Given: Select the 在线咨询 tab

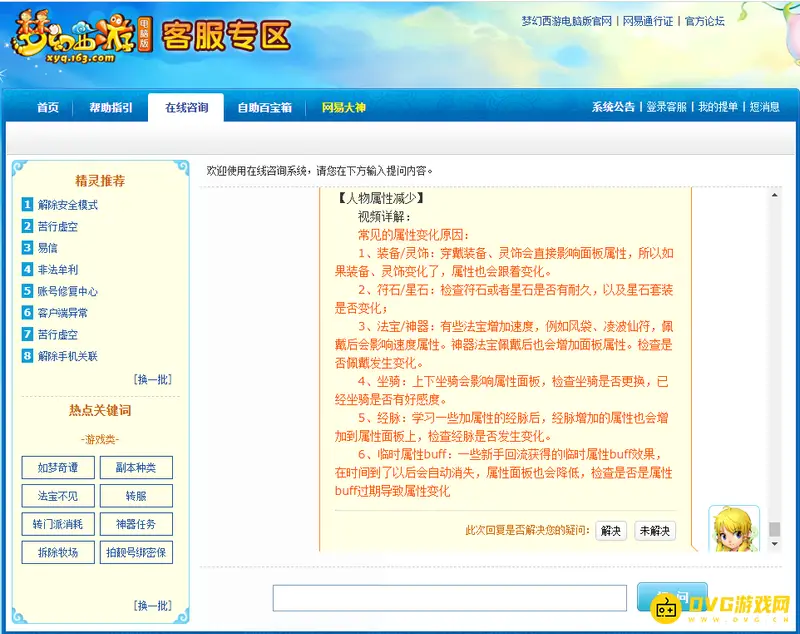Looking at the screenshot, I should coord(186,108).
